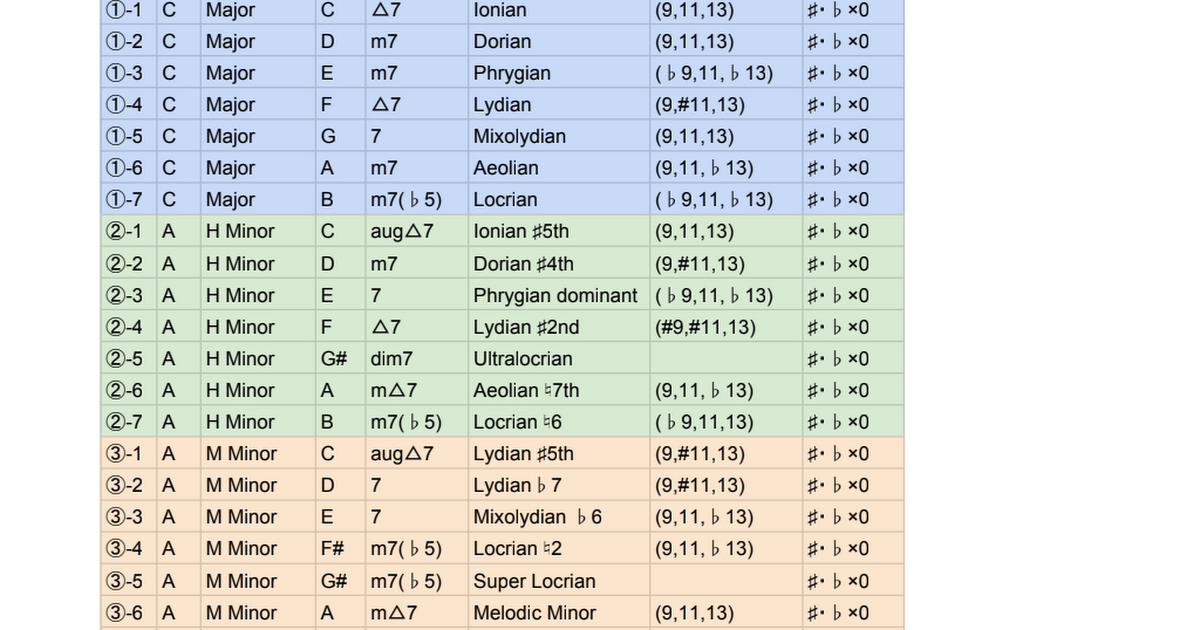Click the Mixolydian scale cell

coord(557,137)
